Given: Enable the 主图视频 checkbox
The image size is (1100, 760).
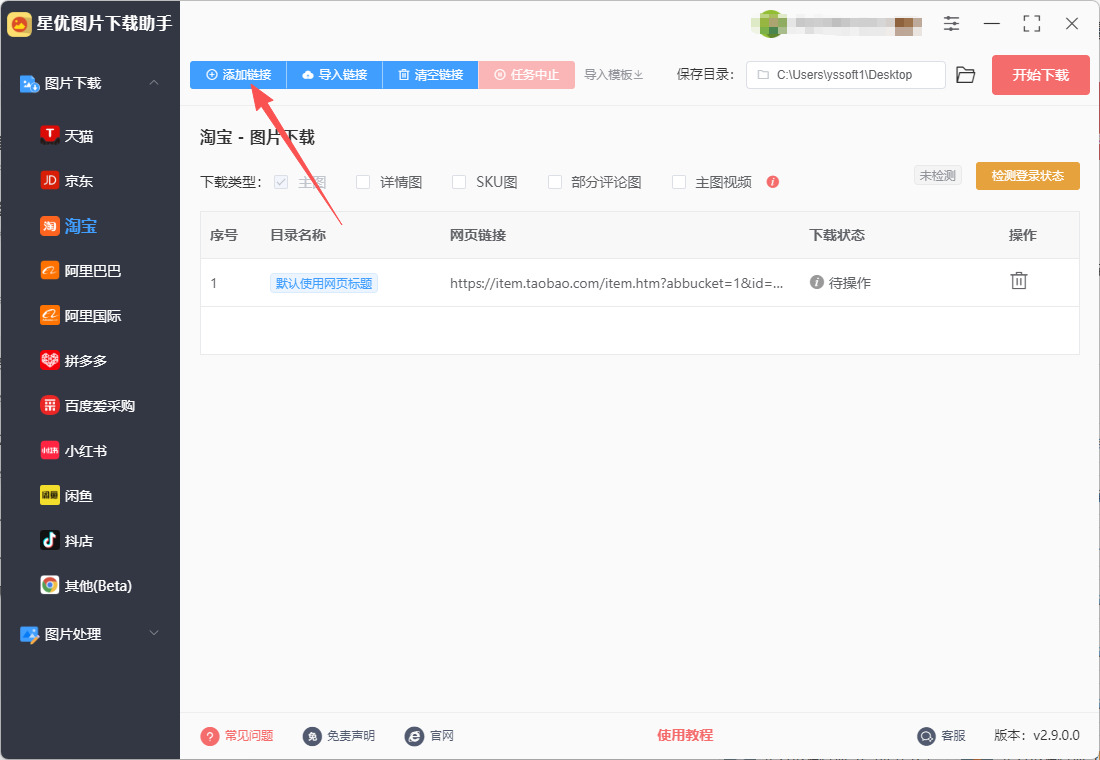Looking at the screenshot, I should pos(678,182).
